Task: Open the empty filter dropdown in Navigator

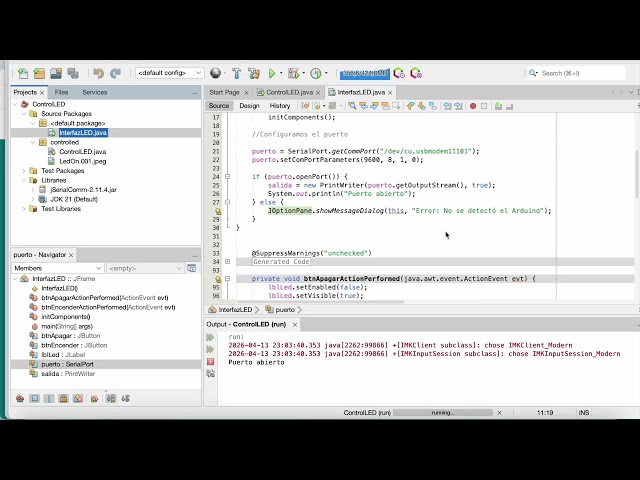Action: pos(145,268)
